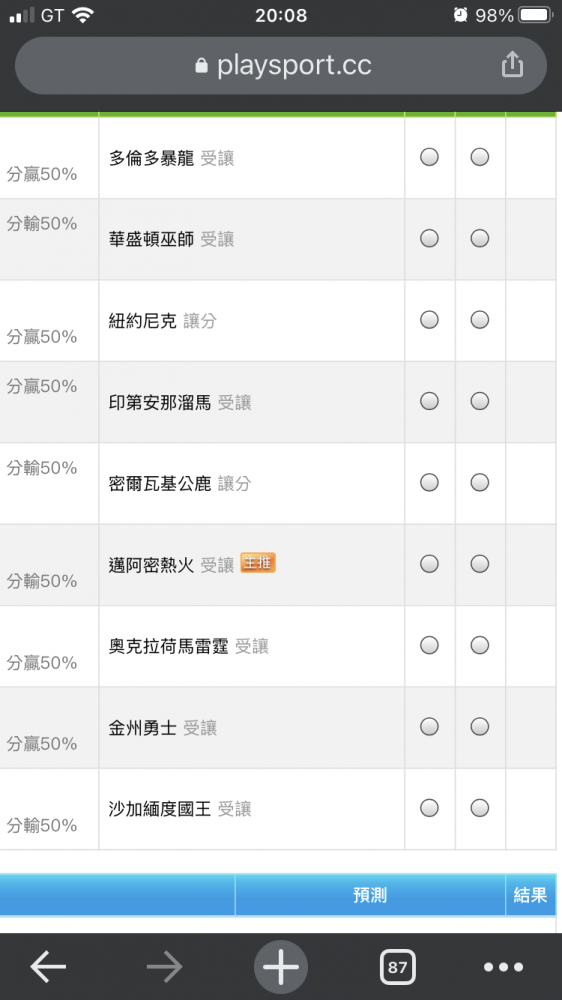Select first radio button for 金州勇士

pos(429,726)
